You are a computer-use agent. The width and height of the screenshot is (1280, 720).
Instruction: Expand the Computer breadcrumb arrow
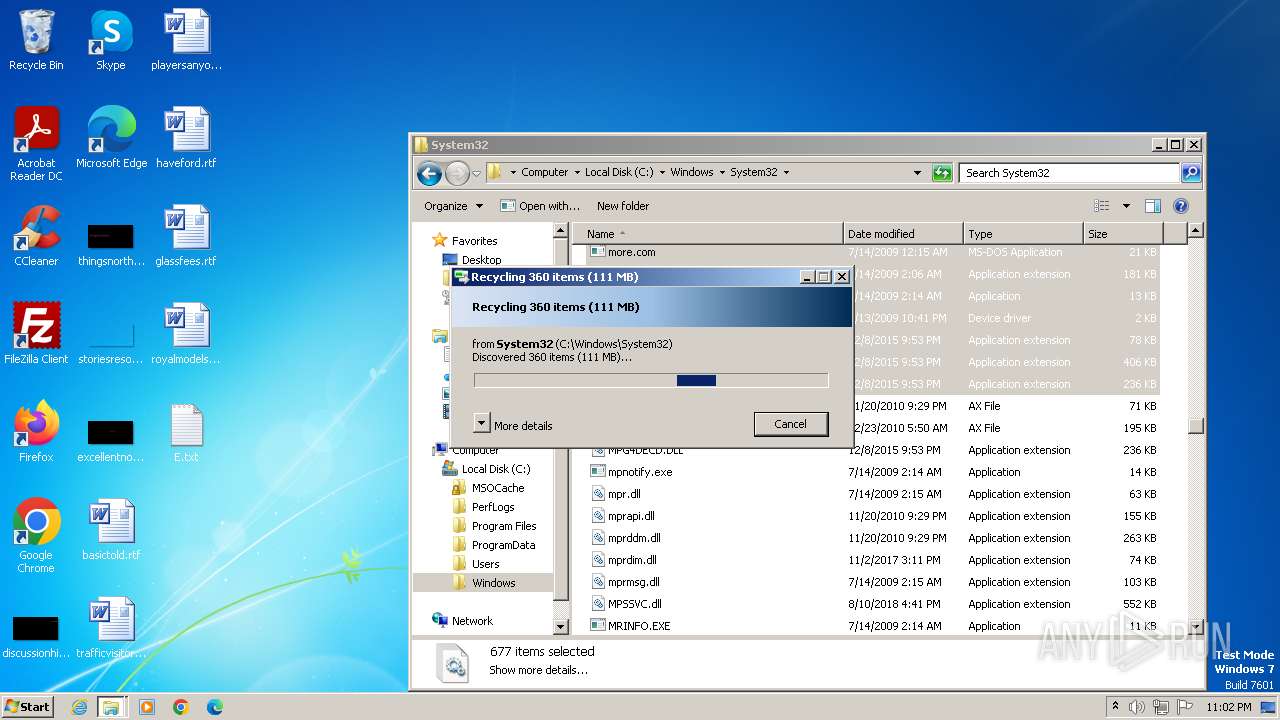coord(577,172)
